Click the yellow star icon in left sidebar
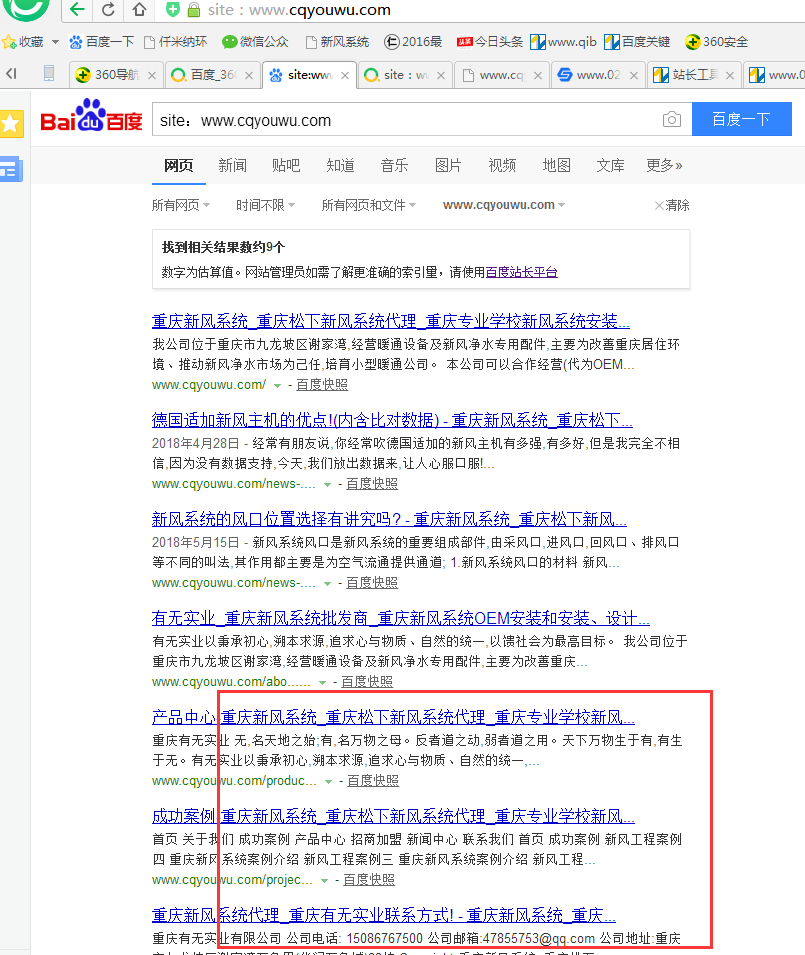The image size is (805, 955). tap(10, 124)
